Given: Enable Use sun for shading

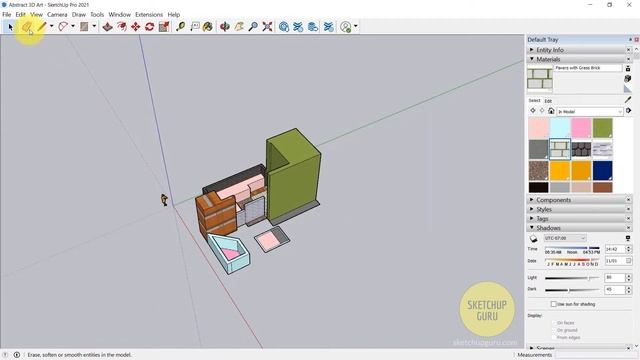Looking at the screenshot, I should 553,304.
